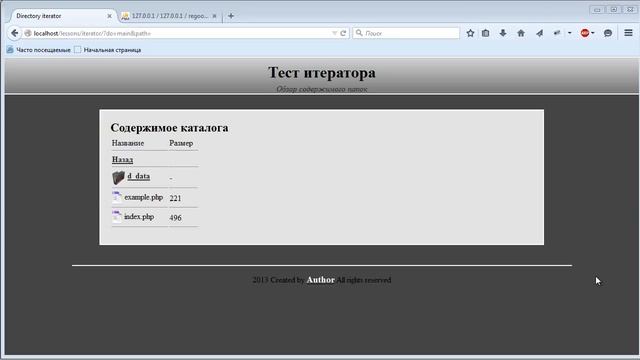Click the paper plane send icon
The width and height of the screenshot is (640, 360).
tap(540, 33)
